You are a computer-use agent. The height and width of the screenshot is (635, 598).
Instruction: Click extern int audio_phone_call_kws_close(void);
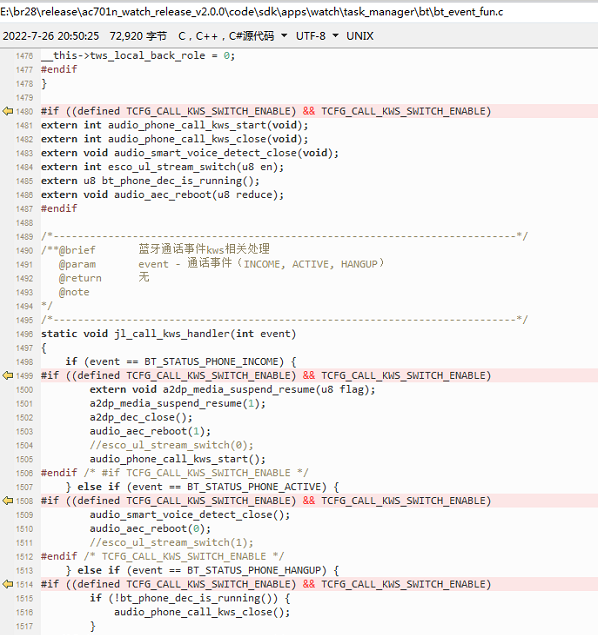pyautogui.click(x=175, y=139)
